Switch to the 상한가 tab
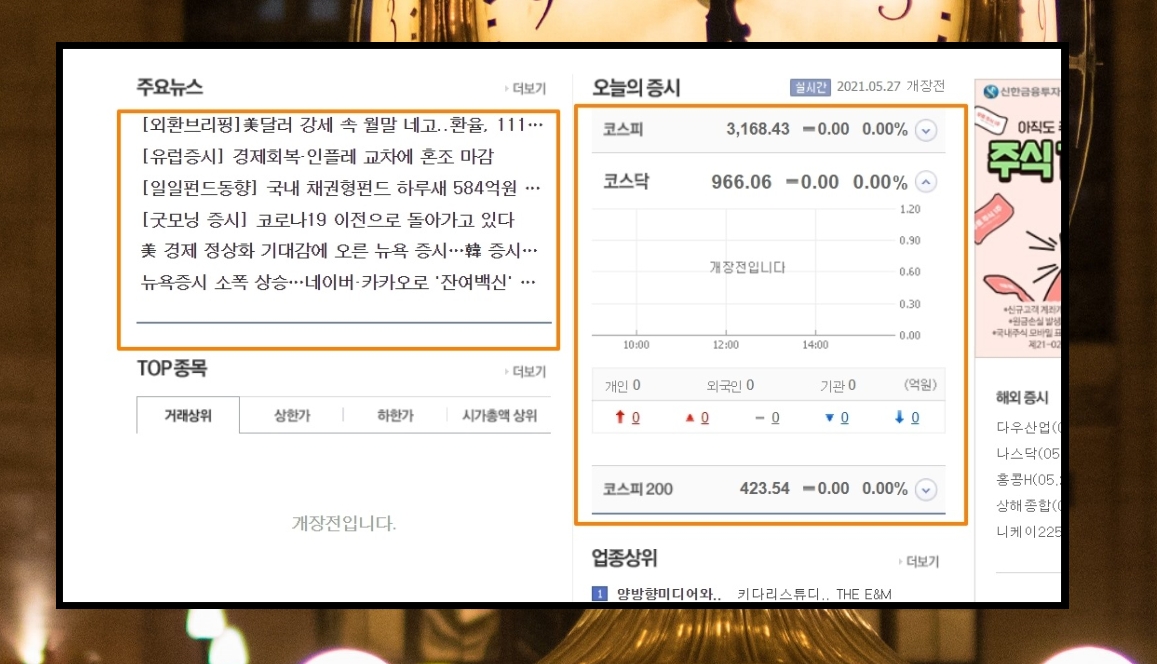 (x=292, y=415)
